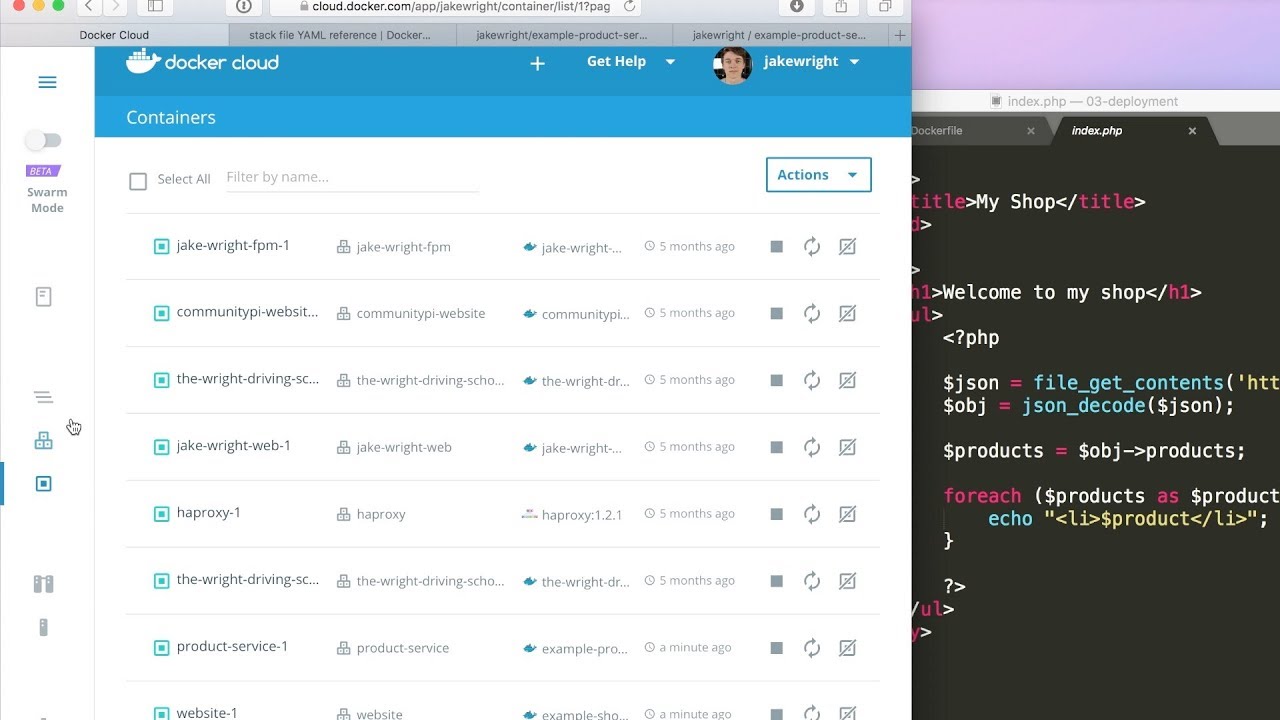1280x720 pixels.
Task: Redeploy the haproxy-1 container
Action: pos(812,515)
